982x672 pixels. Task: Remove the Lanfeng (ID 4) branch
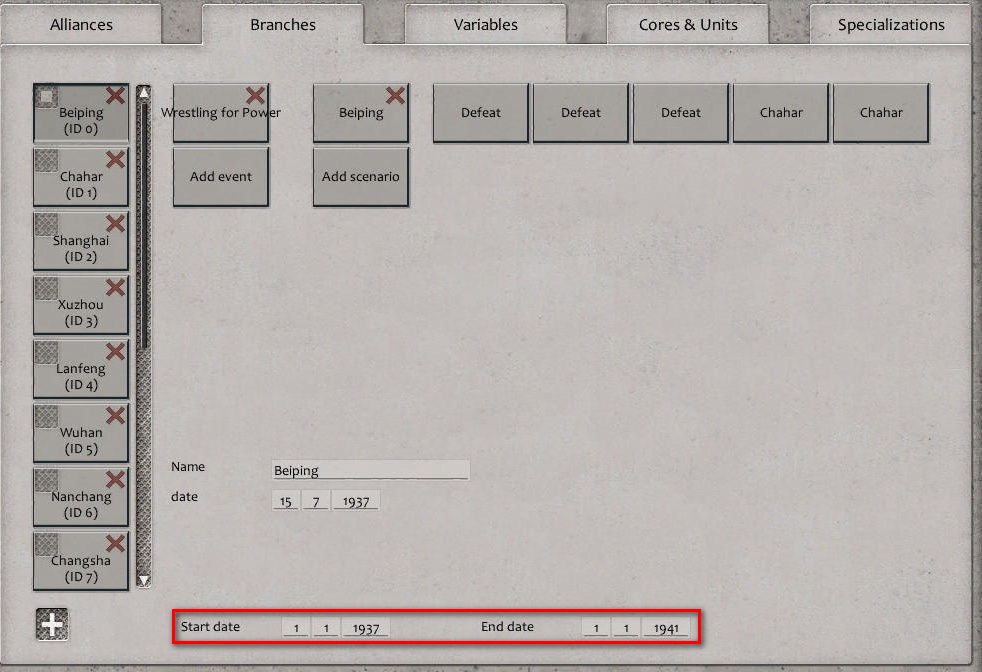[x=115, y=350]
